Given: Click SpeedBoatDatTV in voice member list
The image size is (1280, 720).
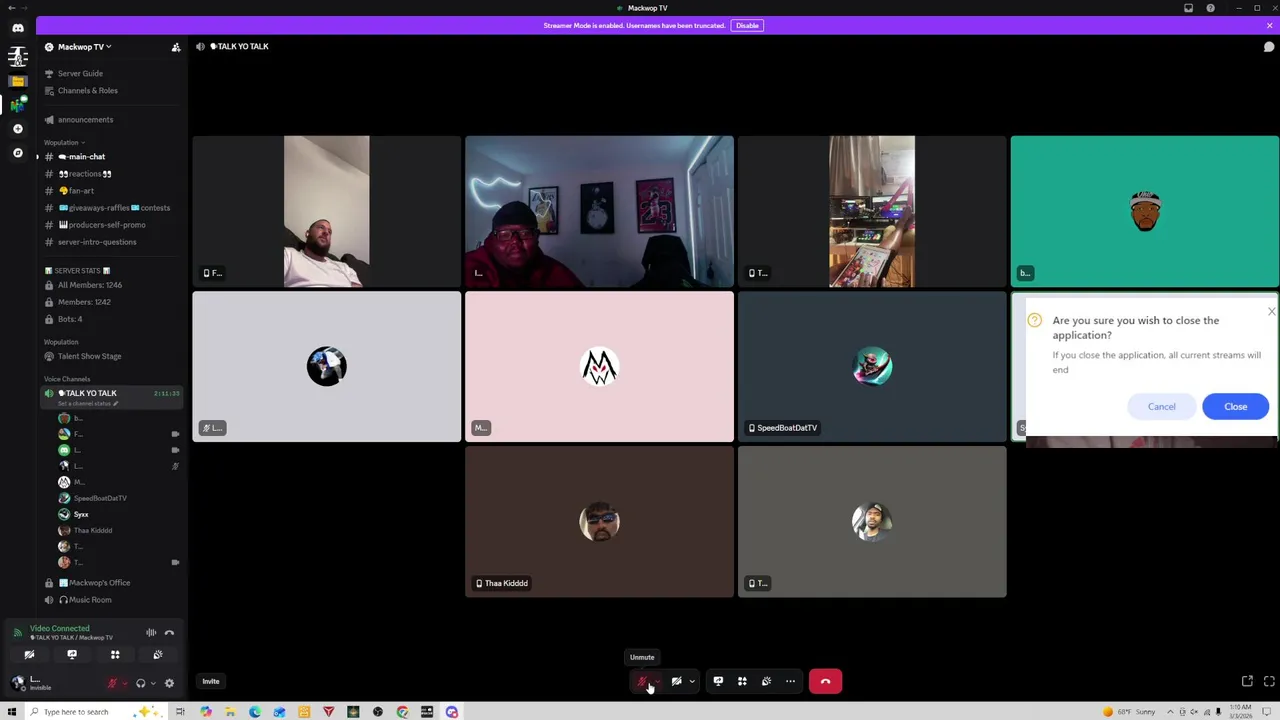Looking at the screenshot, I should coord(99,498).
